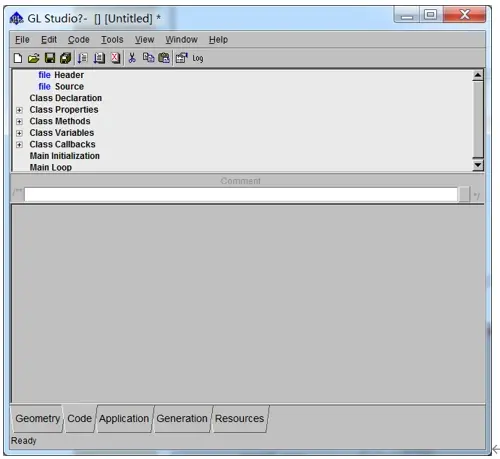Open the properties icon beside Log

click(x=182, y=58)
